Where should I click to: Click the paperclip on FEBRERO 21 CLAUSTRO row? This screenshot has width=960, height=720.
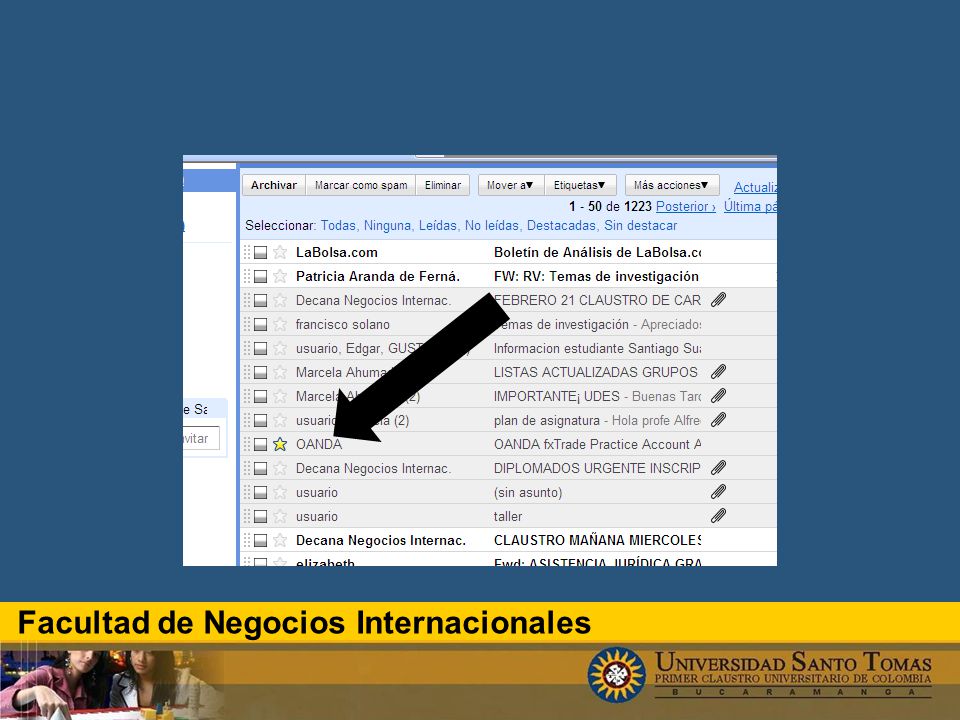click(718, 300)
